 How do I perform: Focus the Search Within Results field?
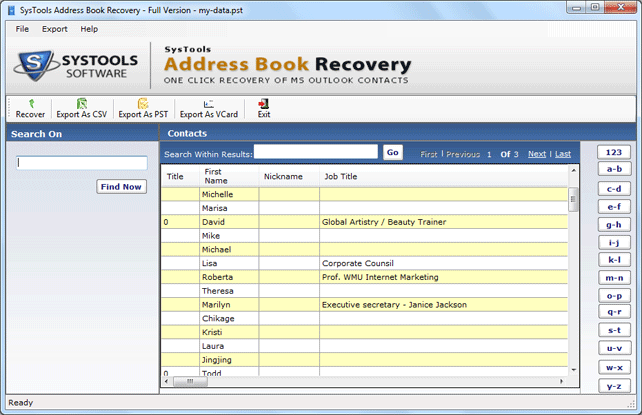(316, 151)
